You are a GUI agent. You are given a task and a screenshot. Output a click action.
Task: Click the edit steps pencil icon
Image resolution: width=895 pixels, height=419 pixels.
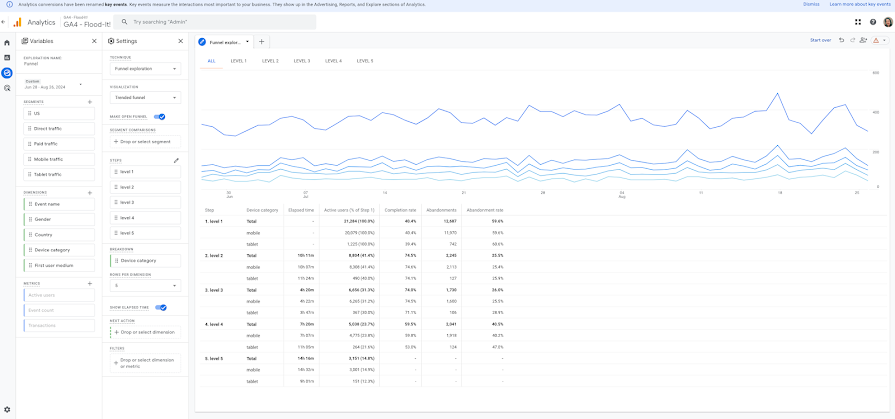pyautogui.click(x=176, y=160)
